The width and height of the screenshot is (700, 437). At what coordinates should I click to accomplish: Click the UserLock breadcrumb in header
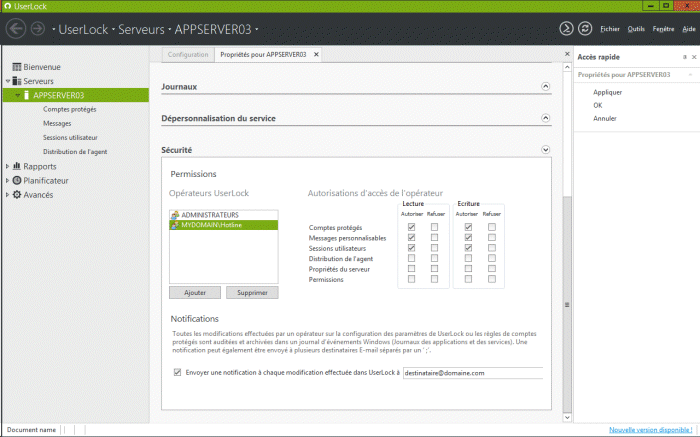[x=83, y=29]
